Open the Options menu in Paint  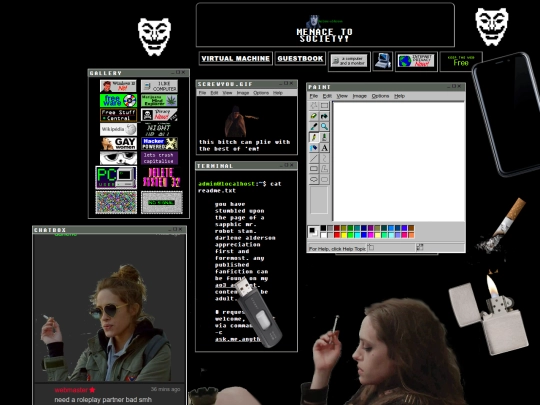tap(380, 96)
